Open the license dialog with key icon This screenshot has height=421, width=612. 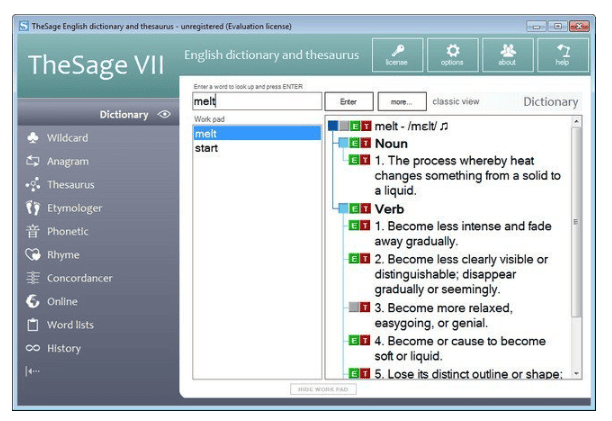click(x=397, y=55)
